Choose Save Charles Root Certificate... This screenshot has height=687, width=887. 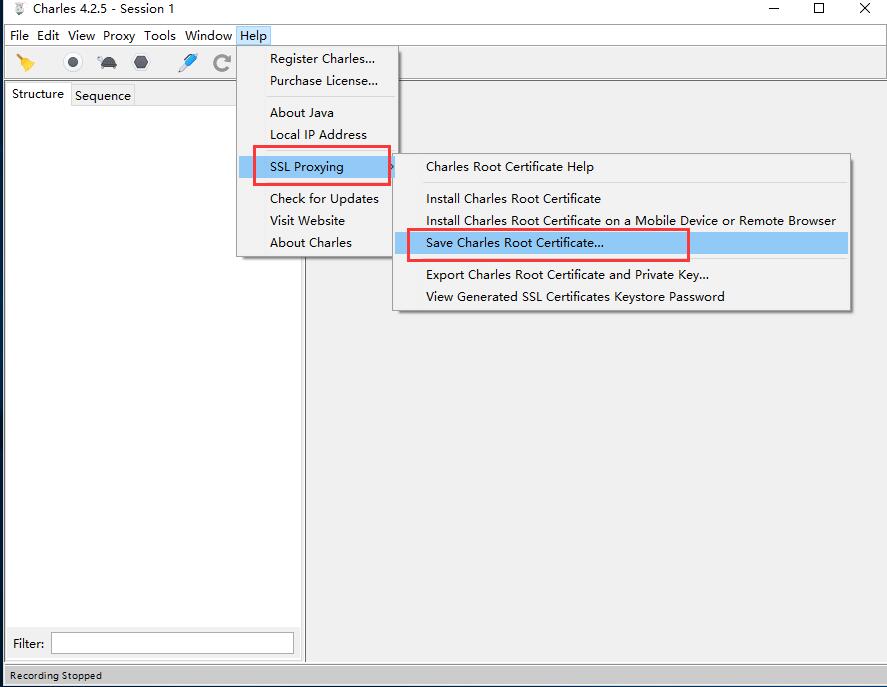click(621, 243)
